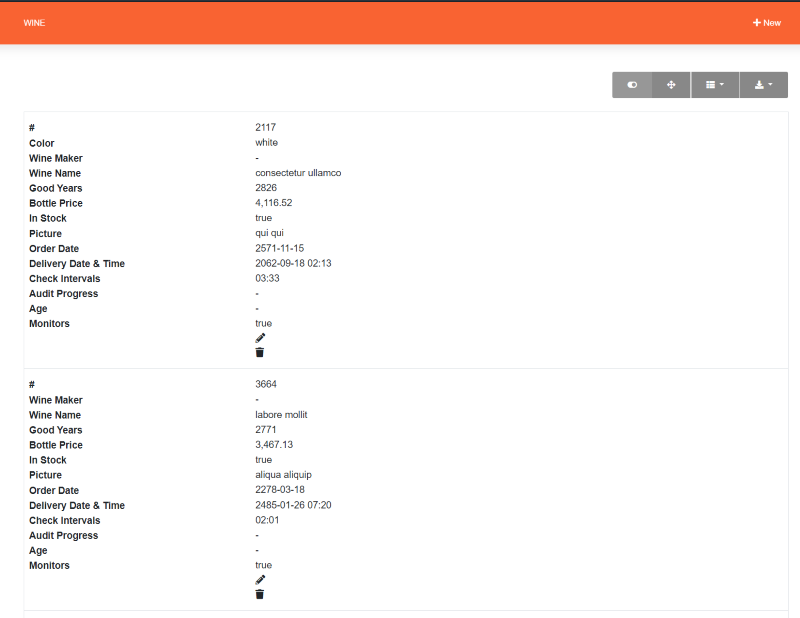Click the color value white

click(x=266, y=143)
